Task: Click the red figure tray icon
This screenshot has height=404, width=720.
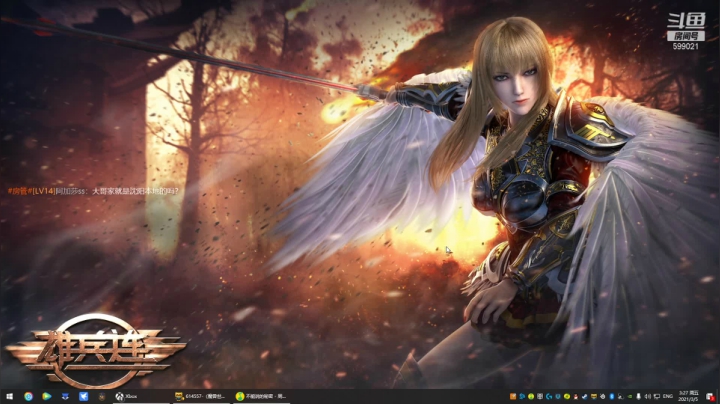Action: 576,396
